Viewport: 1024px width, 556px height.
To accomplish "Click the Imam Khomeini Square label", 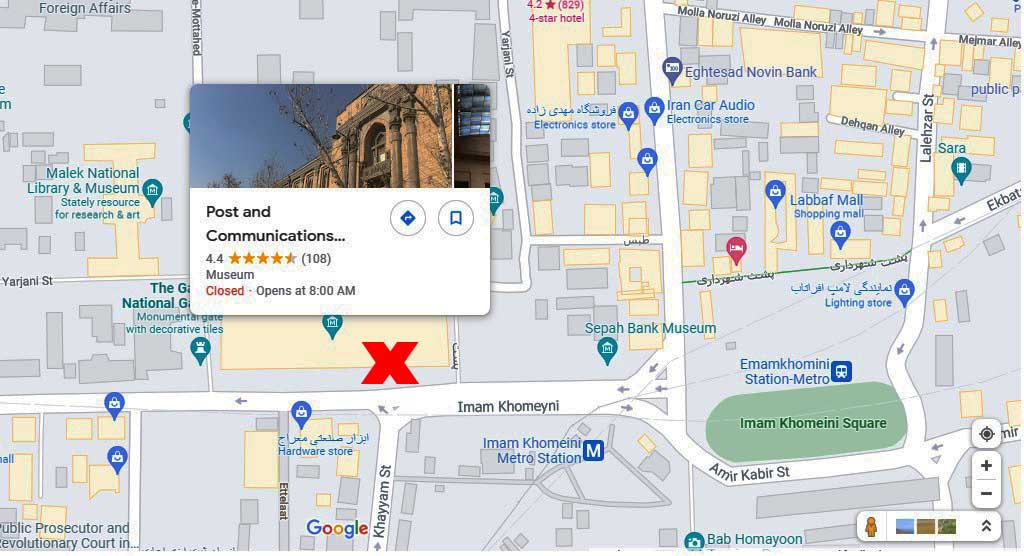I will coord(813,423).
